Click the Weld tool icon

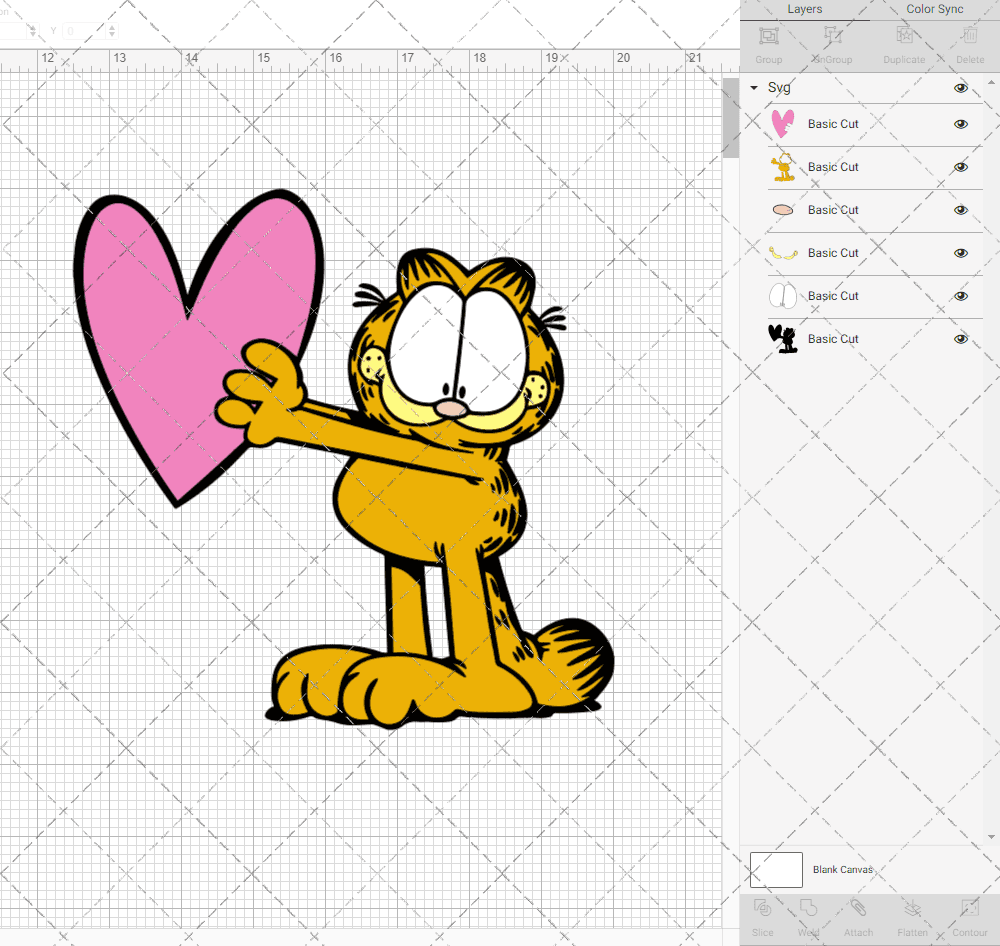click(x=808, y=908)
